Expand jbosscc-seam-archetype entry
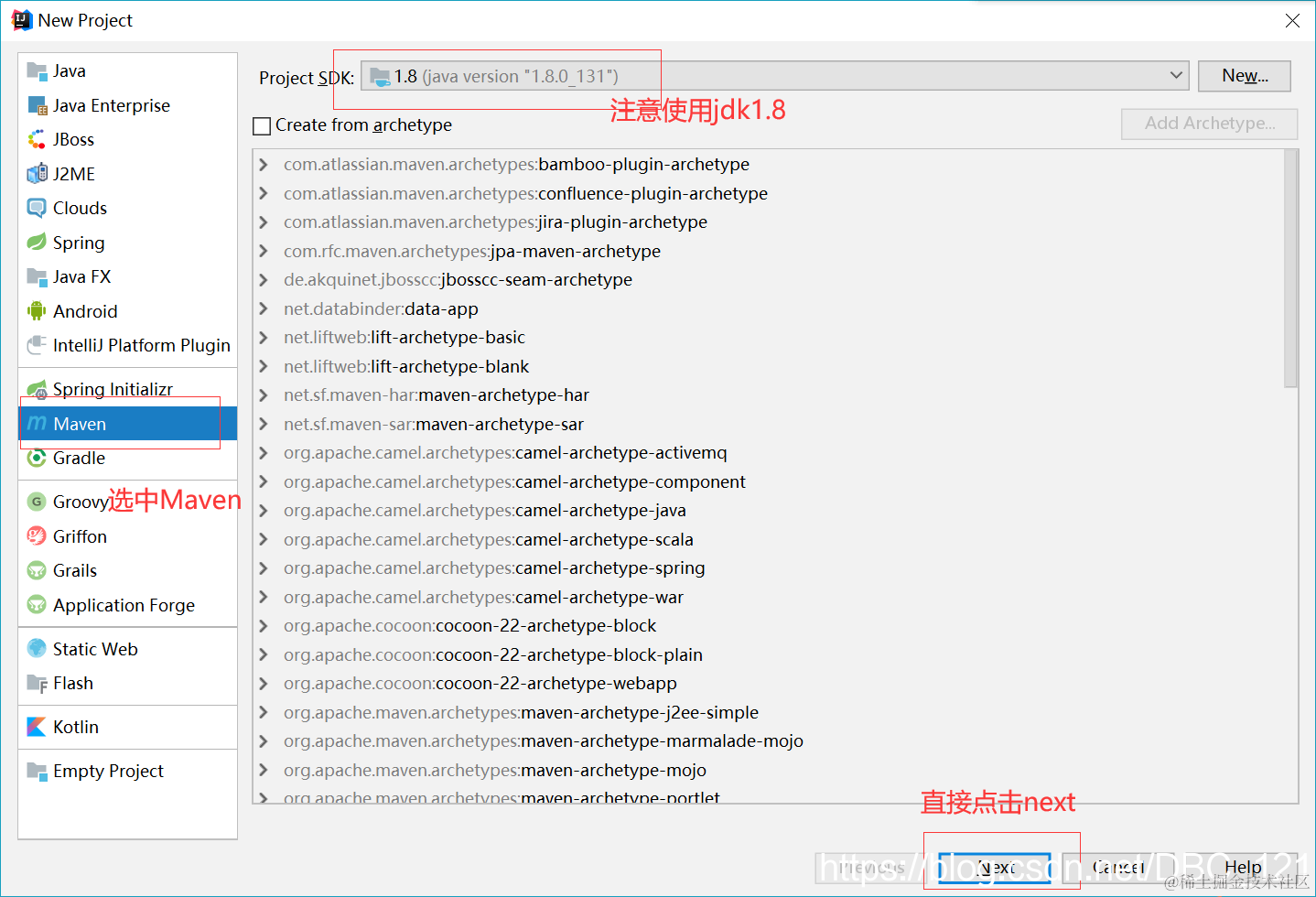This screenshot has width=1316, height=897. click(x=264, y=280)
